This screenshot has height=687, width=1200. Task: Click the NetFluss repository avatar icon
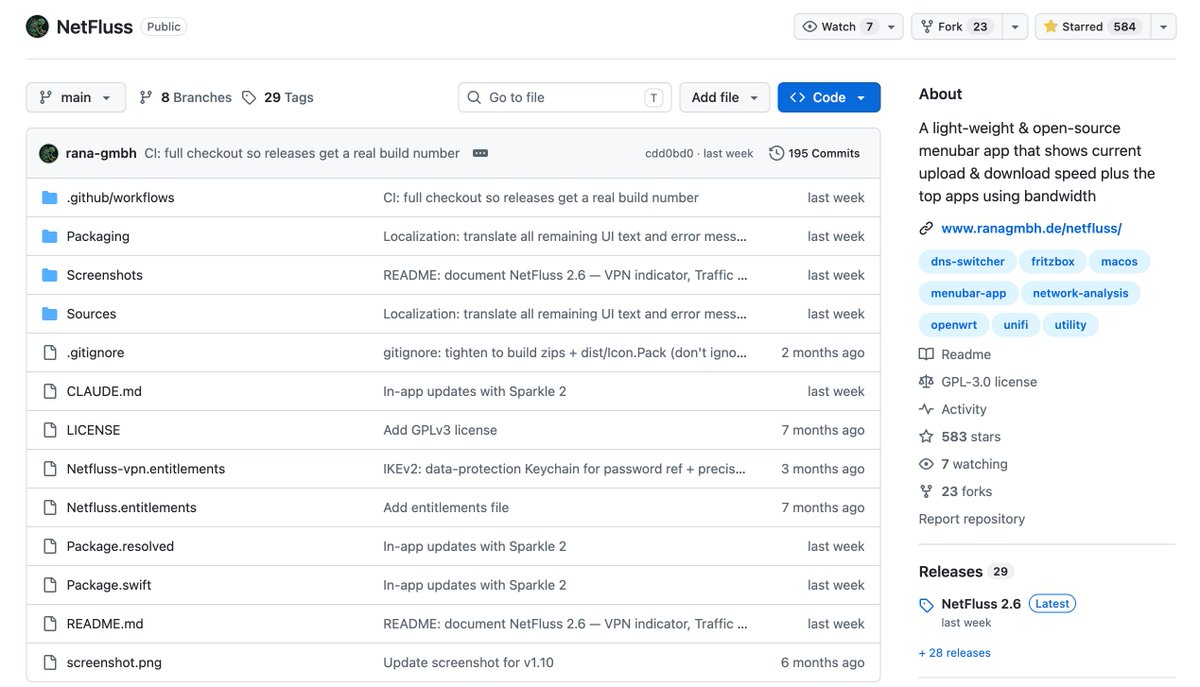[x=37, y=27]
